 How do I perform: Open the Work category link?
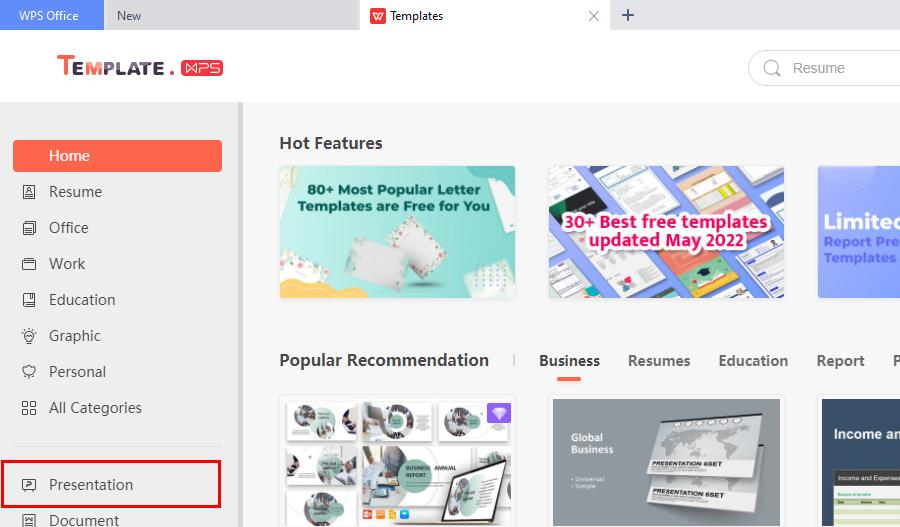pos(67,264)
